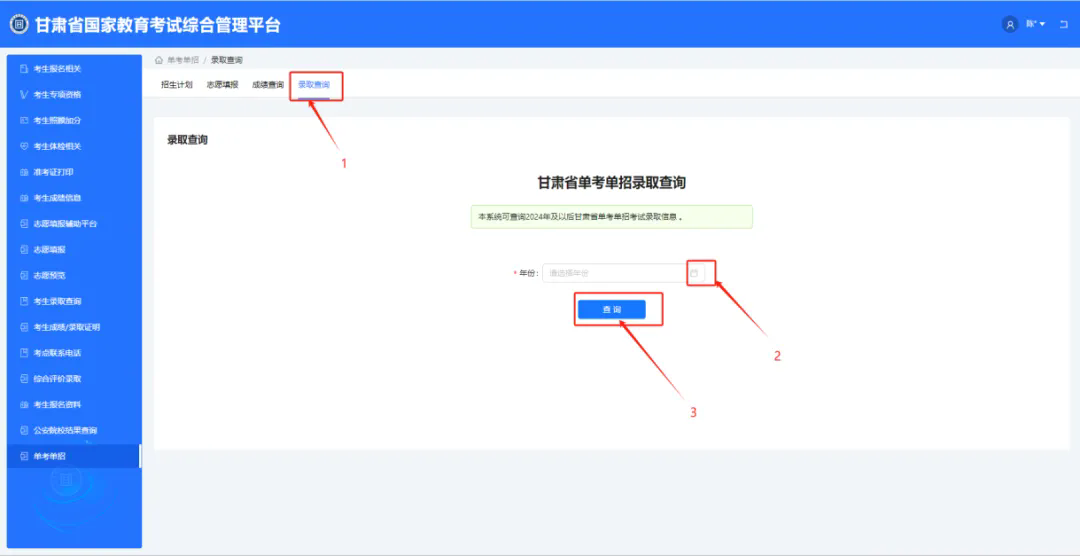This screenshot has height=556, width=1080.
Task: Click the icon beside 志愿预览
Action: coord(24,276)
